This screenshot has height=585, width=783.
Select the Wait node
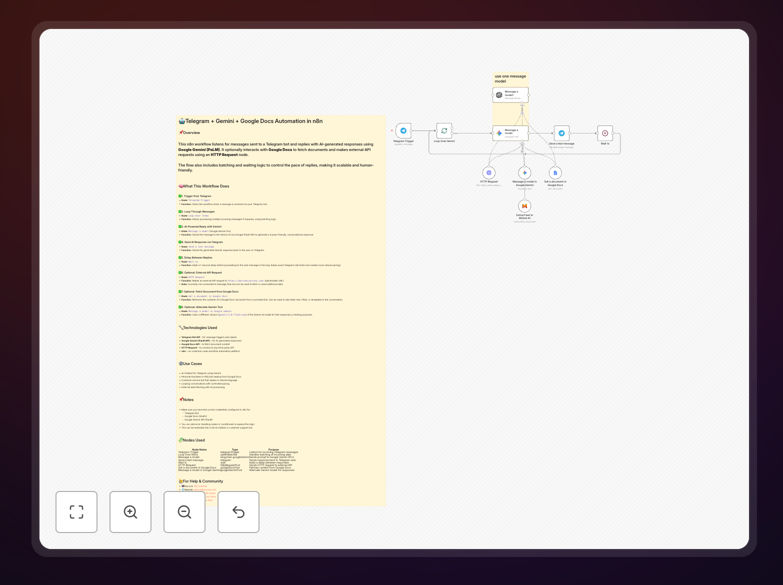coord(605,133)
